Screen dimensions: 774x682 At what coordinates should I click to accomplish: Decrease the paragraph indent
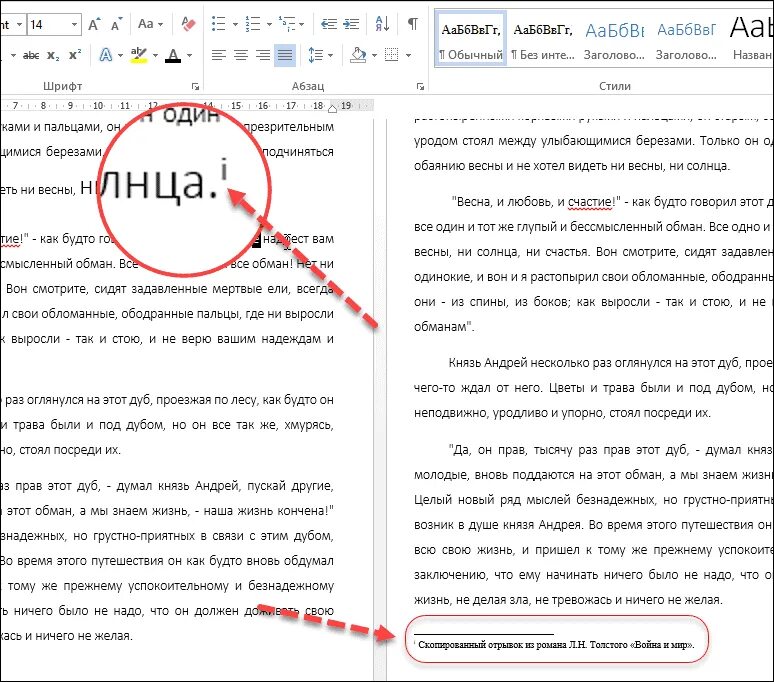(x=329, y=24)
